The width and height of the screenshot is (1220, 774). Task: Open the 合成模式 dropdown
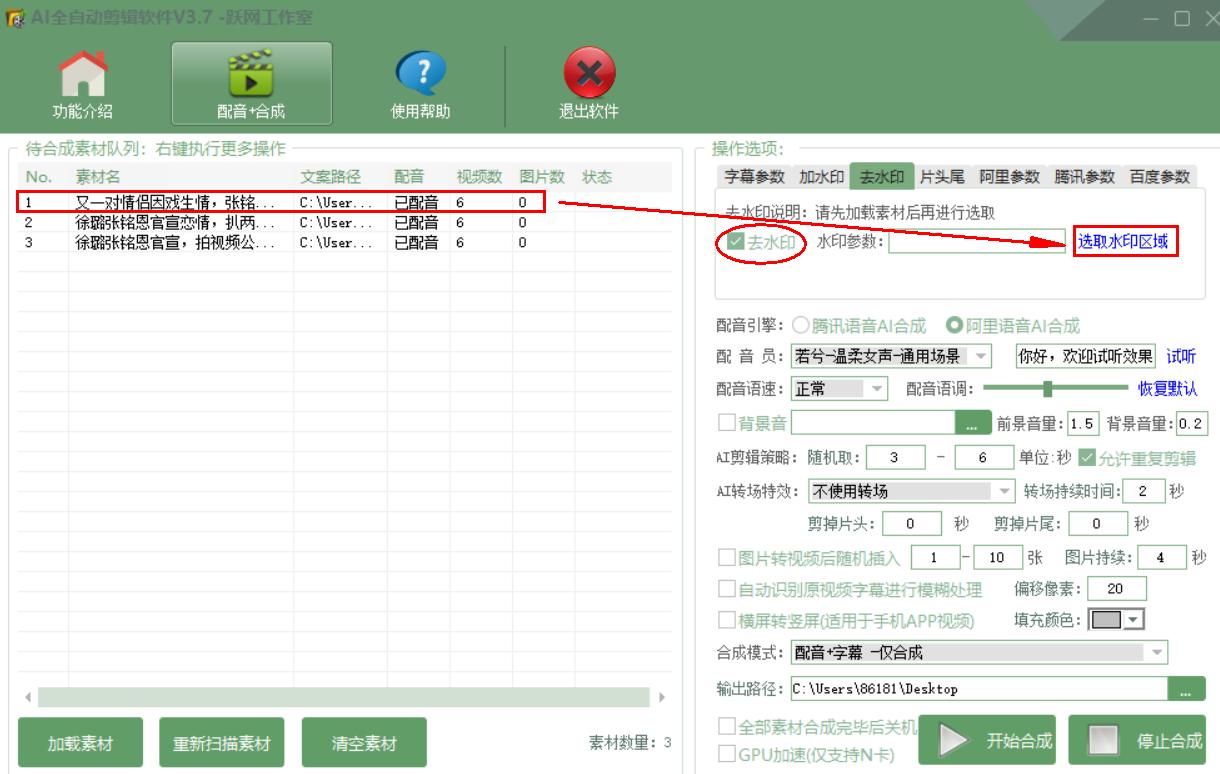[1156, 652]
